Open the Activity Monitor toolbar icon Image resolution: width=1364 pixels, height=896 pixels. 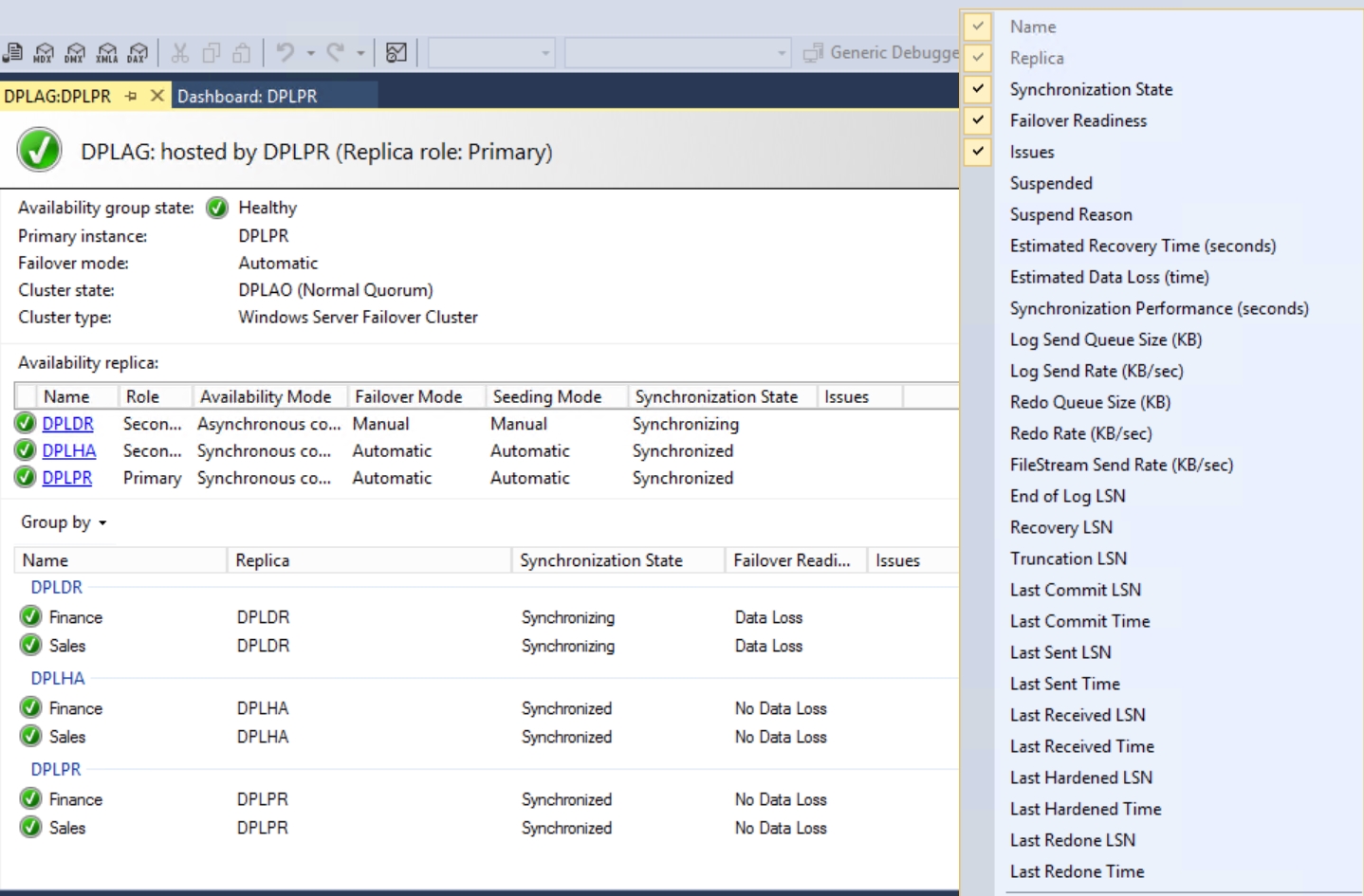coord(396,53)
